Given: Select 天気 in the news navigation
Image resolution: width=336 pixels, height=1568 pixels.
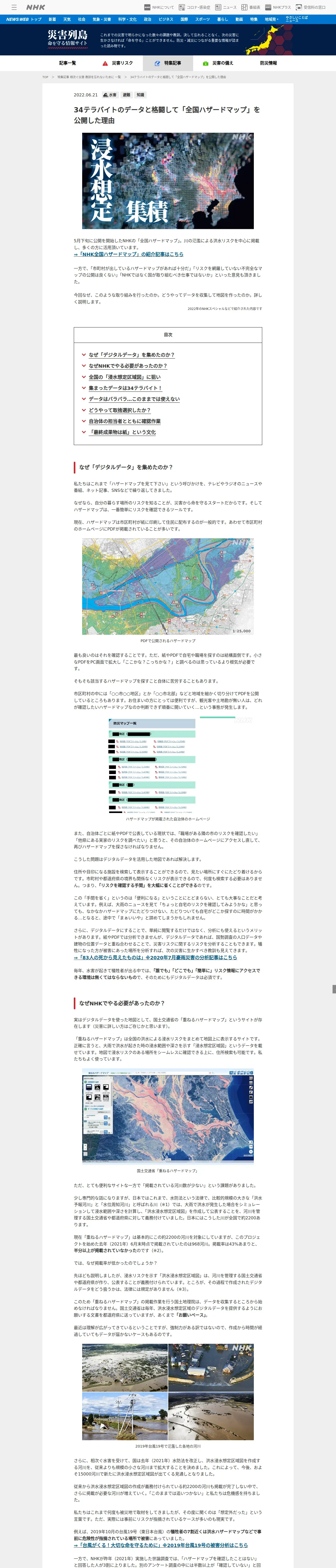Looking at the screenshot, I should (x=66, y=20).
